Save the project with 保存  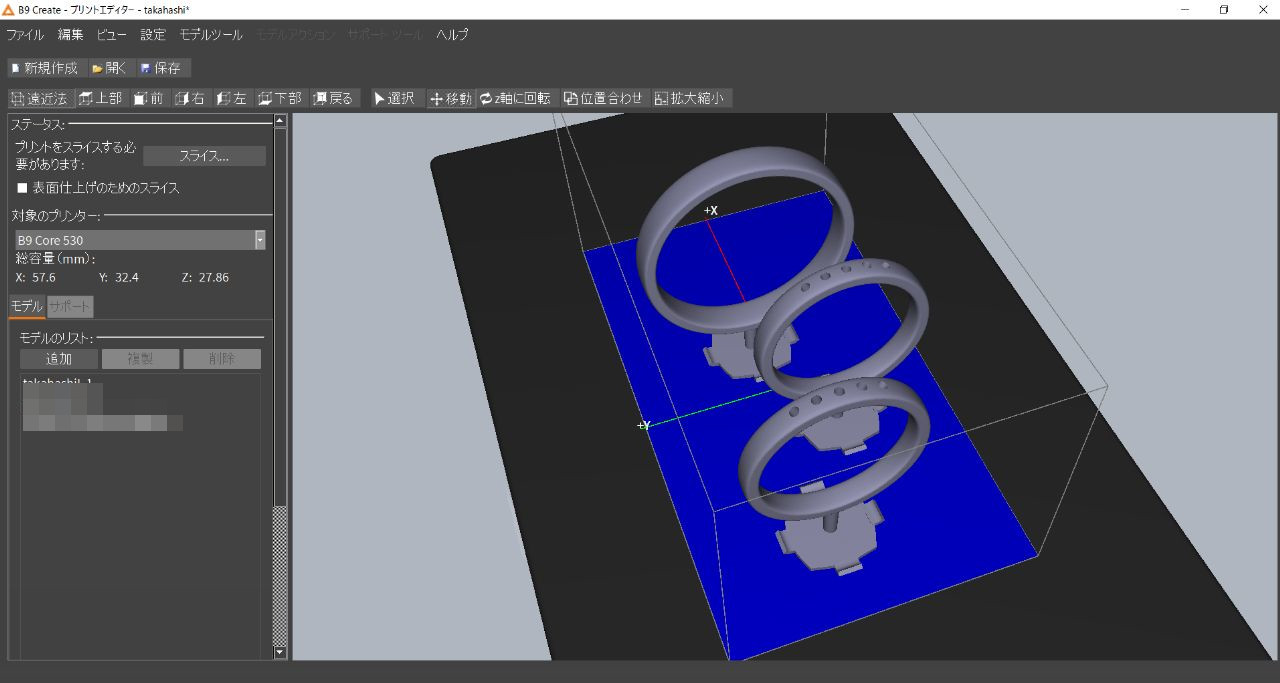162,68
